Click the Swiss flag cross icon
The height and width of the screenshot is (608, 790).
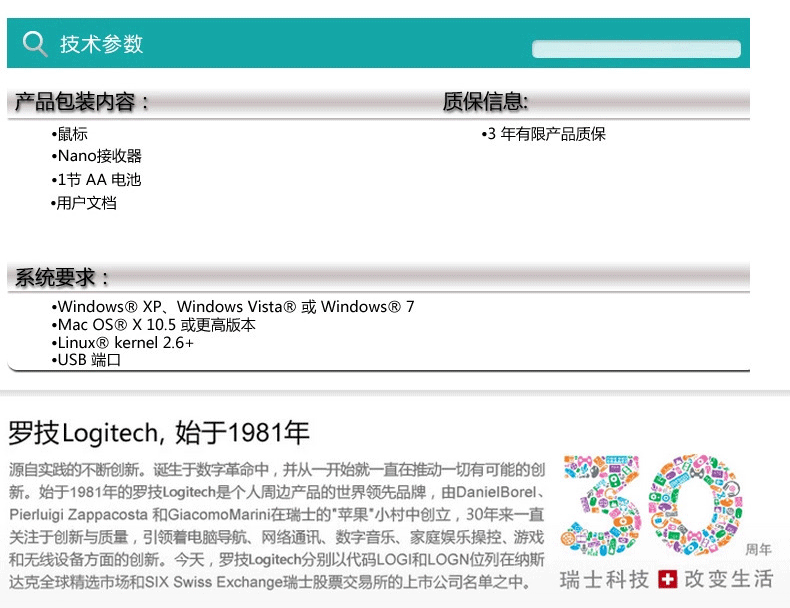(x=668, y=579)
